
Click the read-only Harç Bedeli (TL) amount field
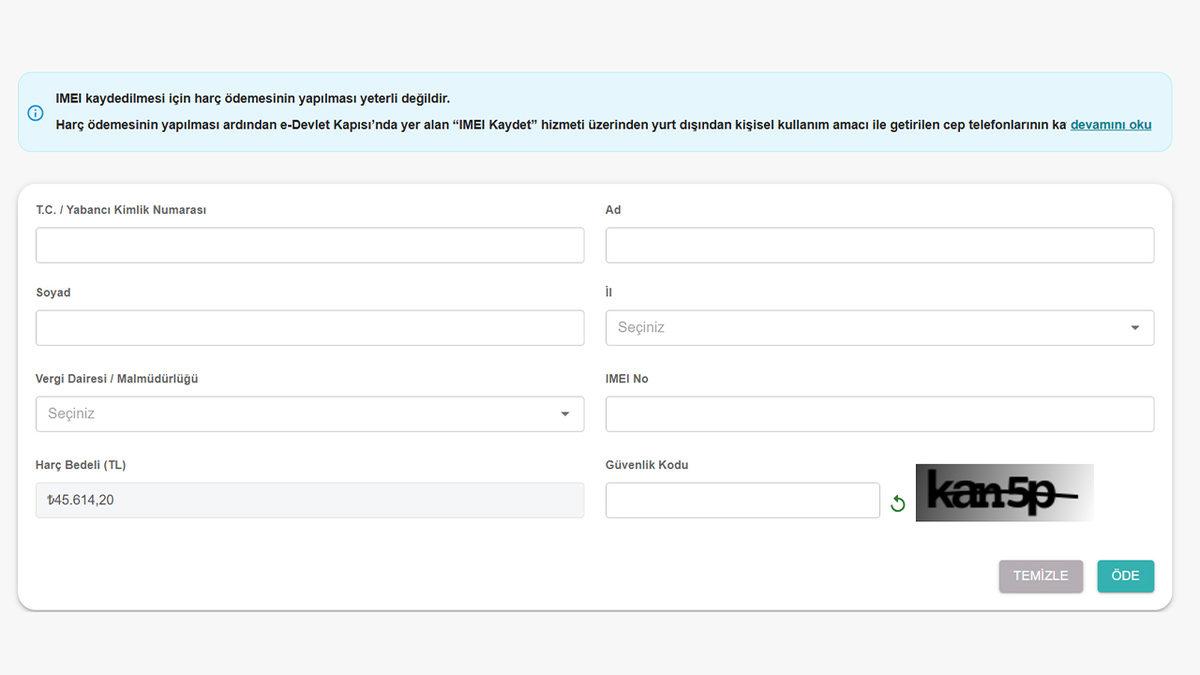[x=310, y=500]
